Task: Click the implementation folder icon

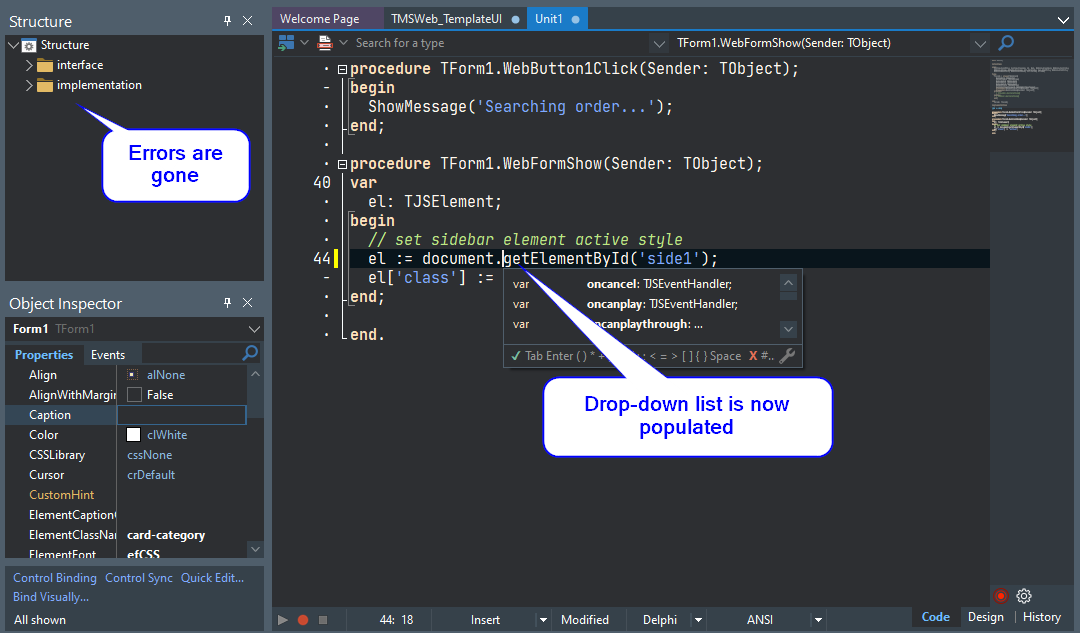Action: click(x=45, y=85)
